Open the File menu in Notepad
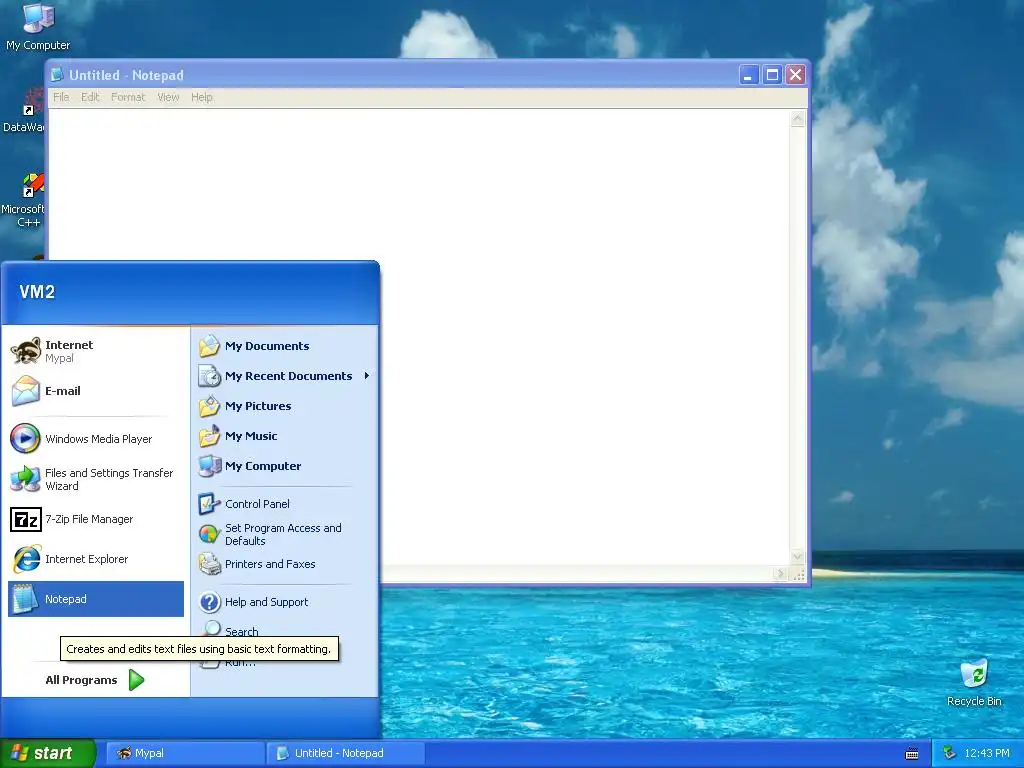The width and height of the screenshot is (1024, 768). tap(61, 97)
